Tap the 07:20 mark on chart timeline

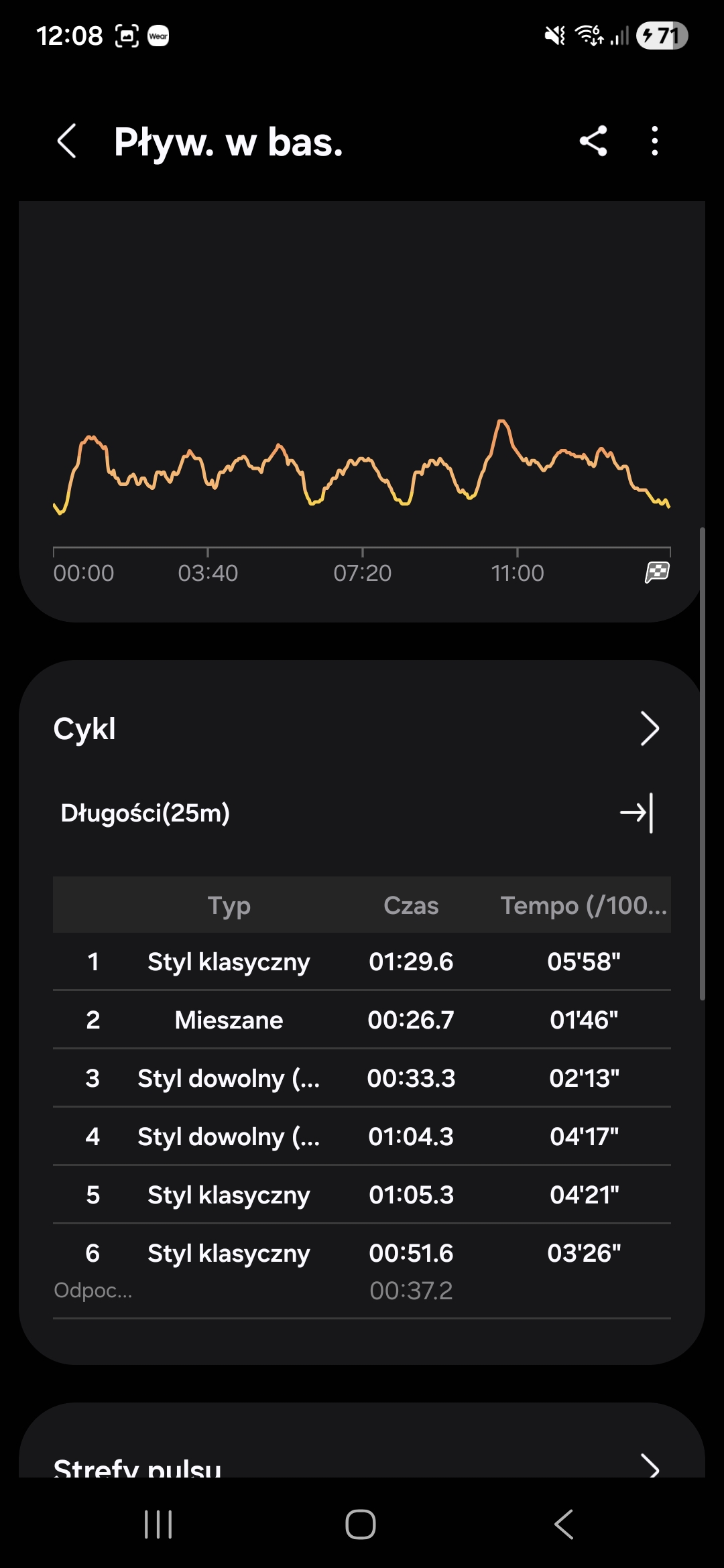pos(362,572)
